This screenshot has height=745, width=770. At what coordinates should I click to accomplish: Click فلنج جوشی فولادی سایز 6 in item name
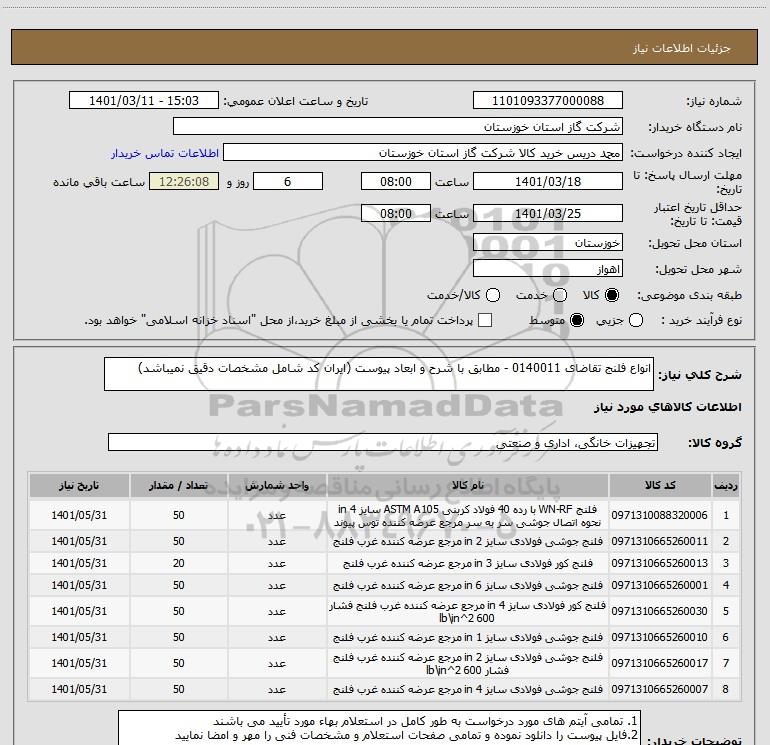coord(468,585)
